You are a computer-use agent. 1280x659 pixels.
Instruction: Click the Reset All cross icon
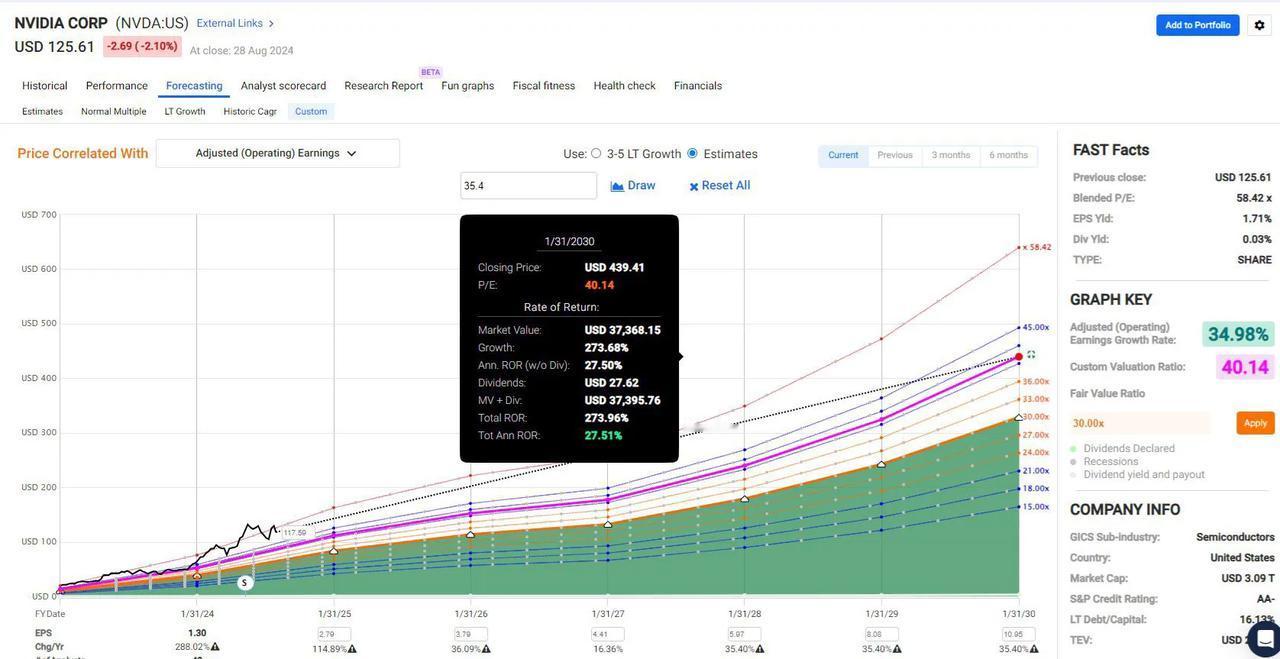coord(694,186)
